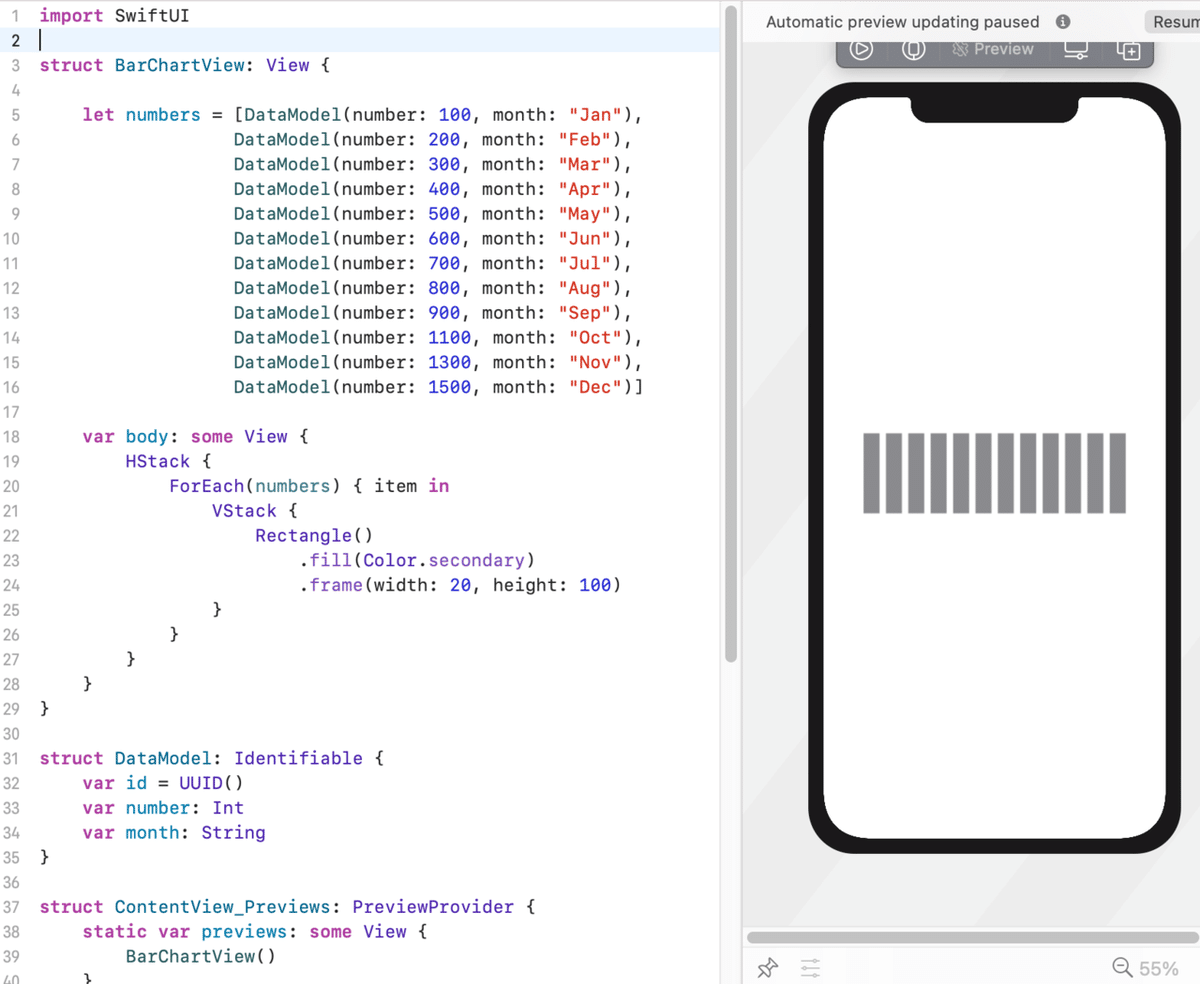Pin the preview with the pushpin icon
This screenshot has height=984, width=1200.
pyautogui.click(x=767, y=967)
